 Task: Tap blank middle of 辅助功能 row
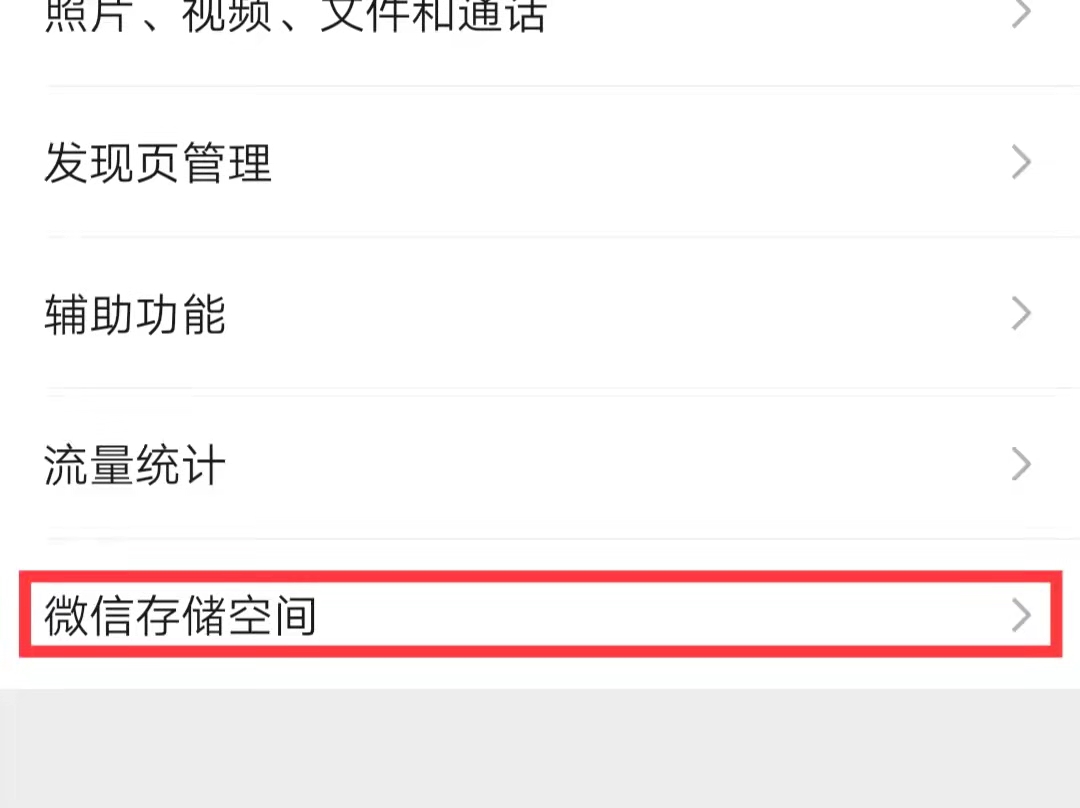(x=620, y=313)
